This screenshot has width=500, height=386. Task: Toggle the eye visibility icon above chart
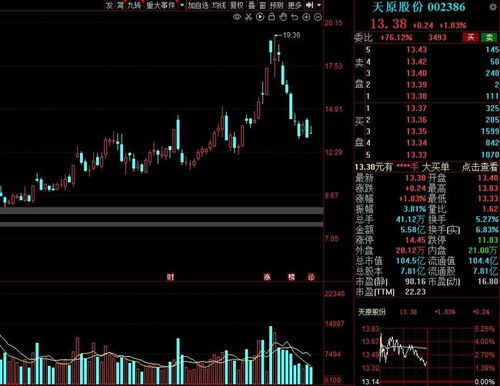[237, 17]
